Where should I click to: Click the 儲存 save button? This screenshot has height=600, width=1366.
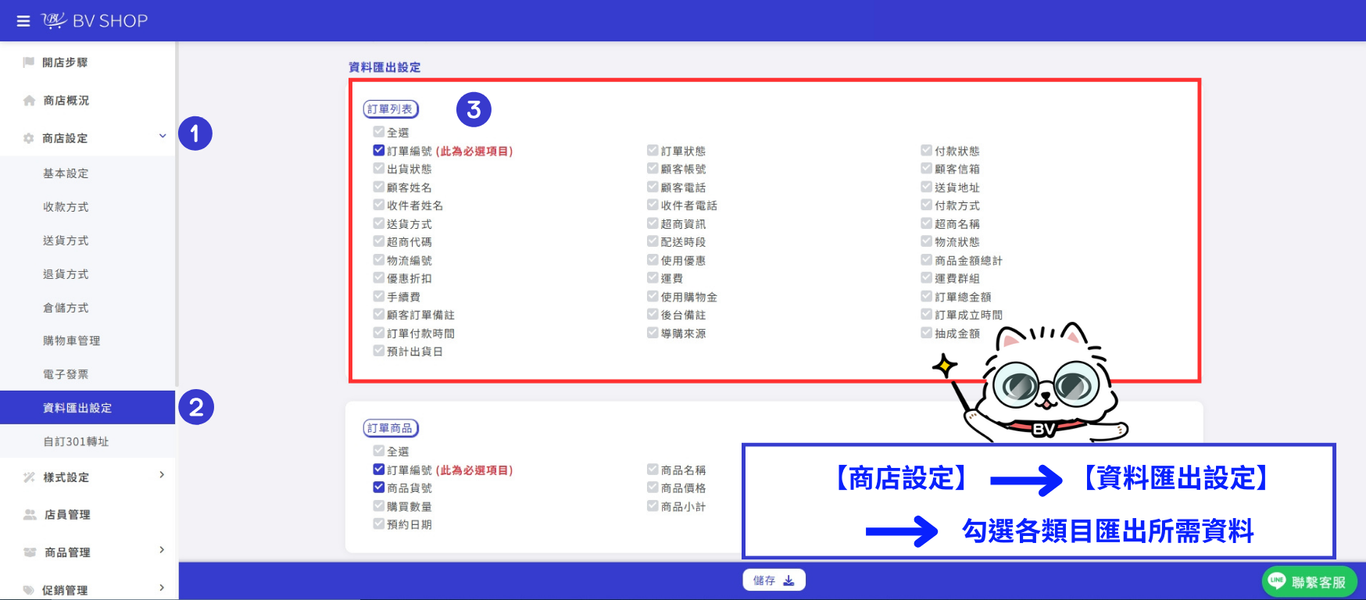(774, 580)
